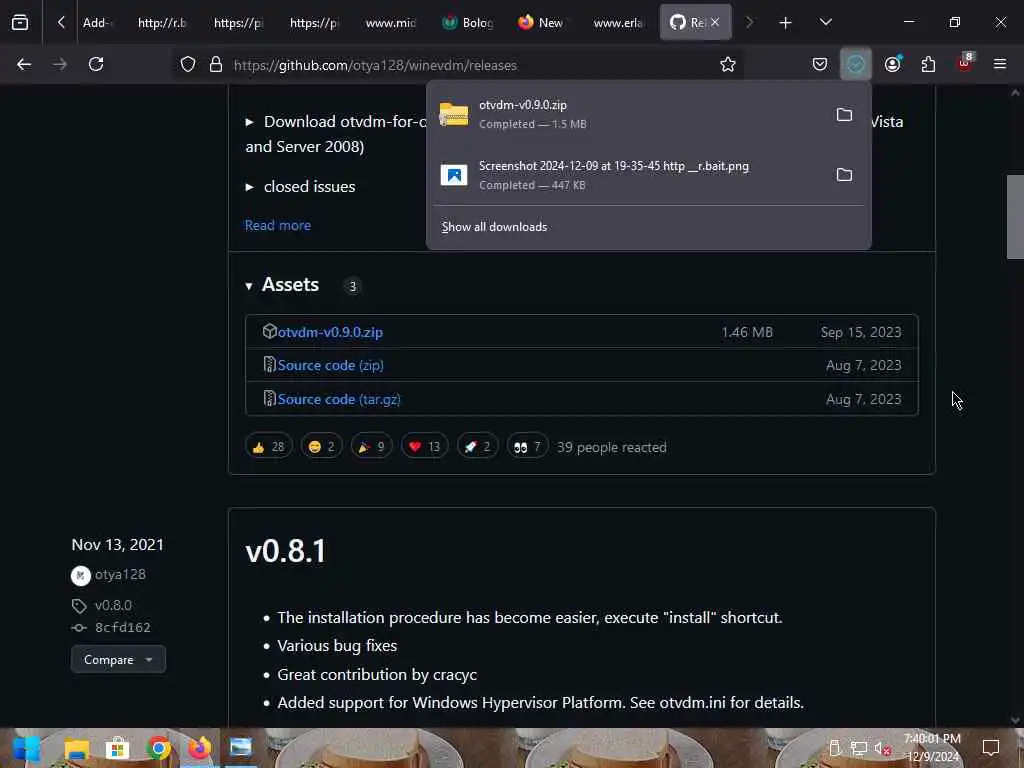The width and height of the screenshot is (1024, 768).
Task: Open the Windows Start menu
Action: tap(26, 748)
